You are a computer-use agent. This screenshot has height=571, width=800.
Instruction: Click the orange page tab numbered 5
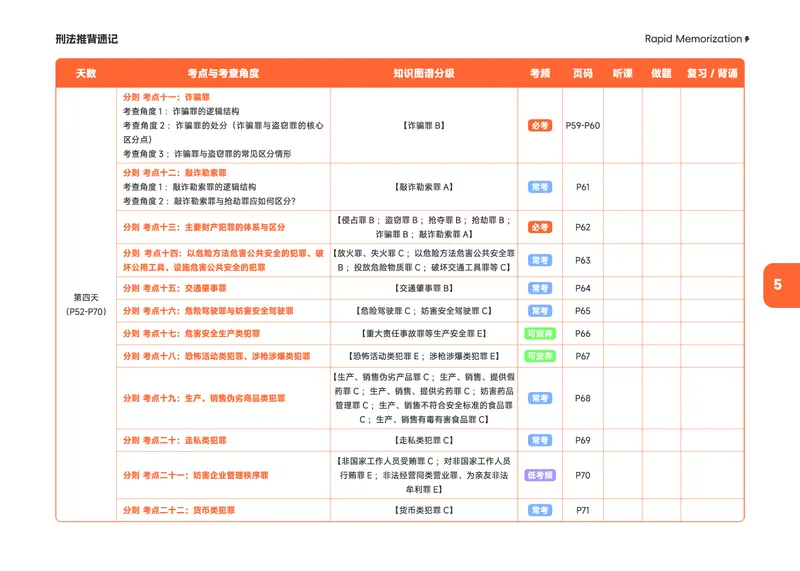(x=781, y=285)
